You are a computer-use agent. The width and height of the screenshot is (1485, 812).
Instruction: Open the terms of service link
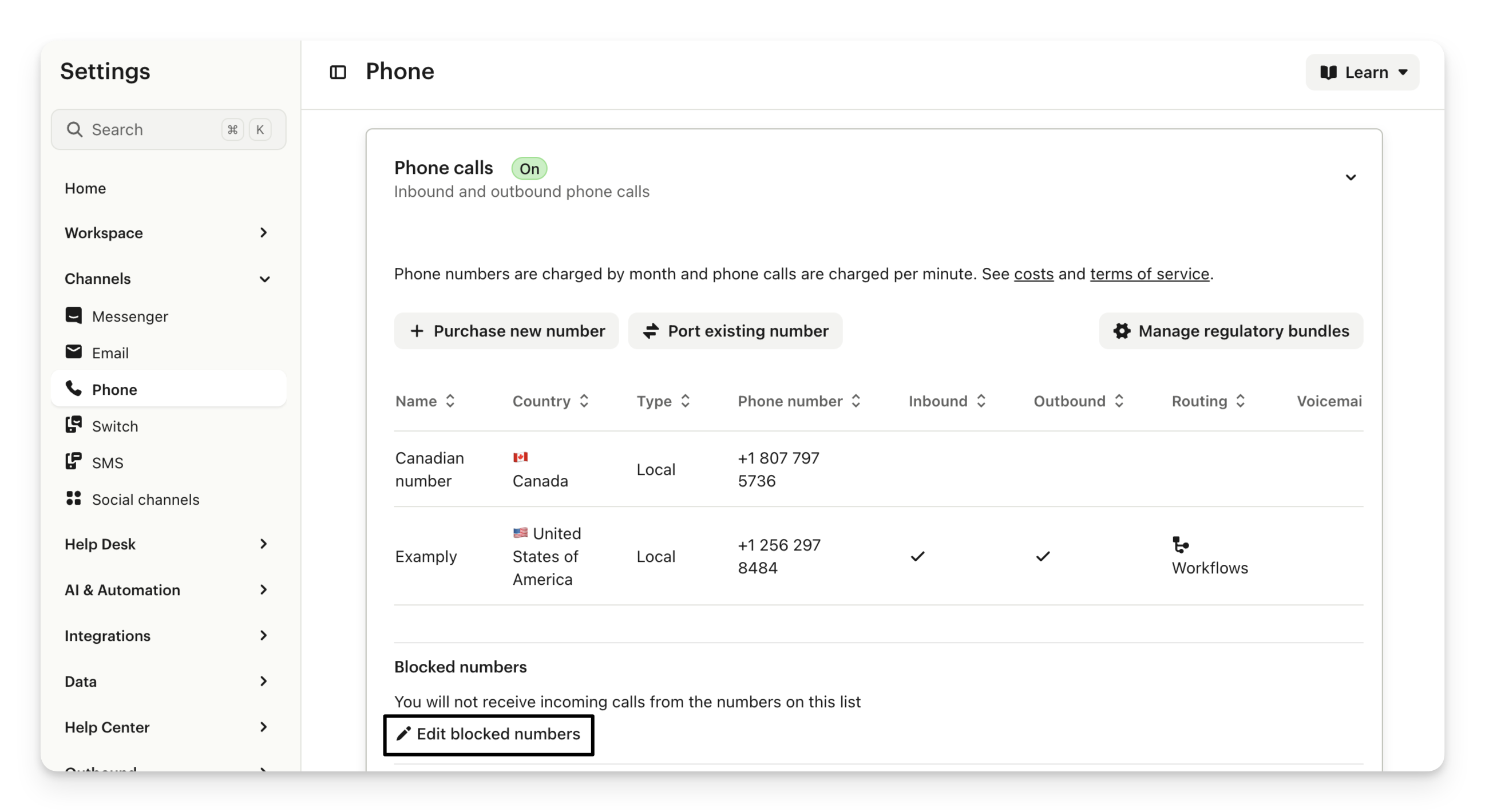click(x=1149, y=274)
